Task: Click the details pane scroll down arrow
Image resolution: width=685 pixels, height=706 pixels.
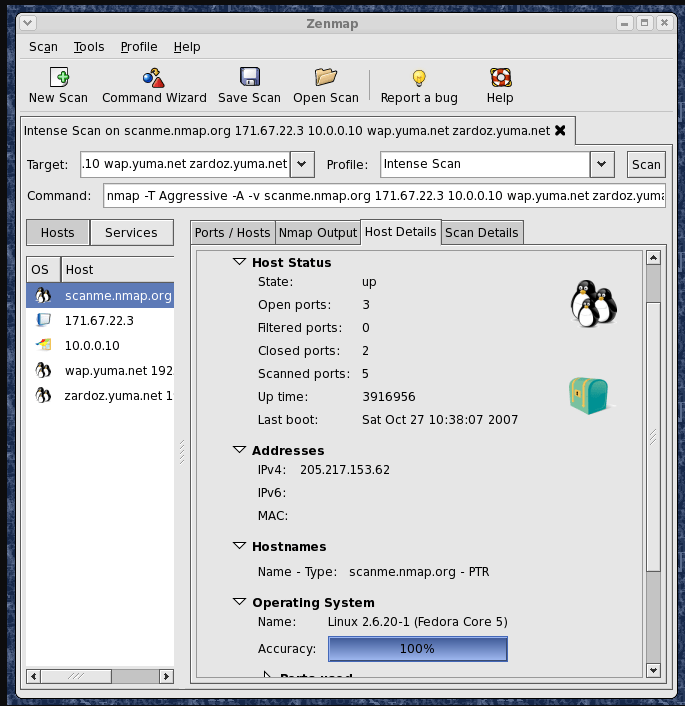Action: coord(653,670)
